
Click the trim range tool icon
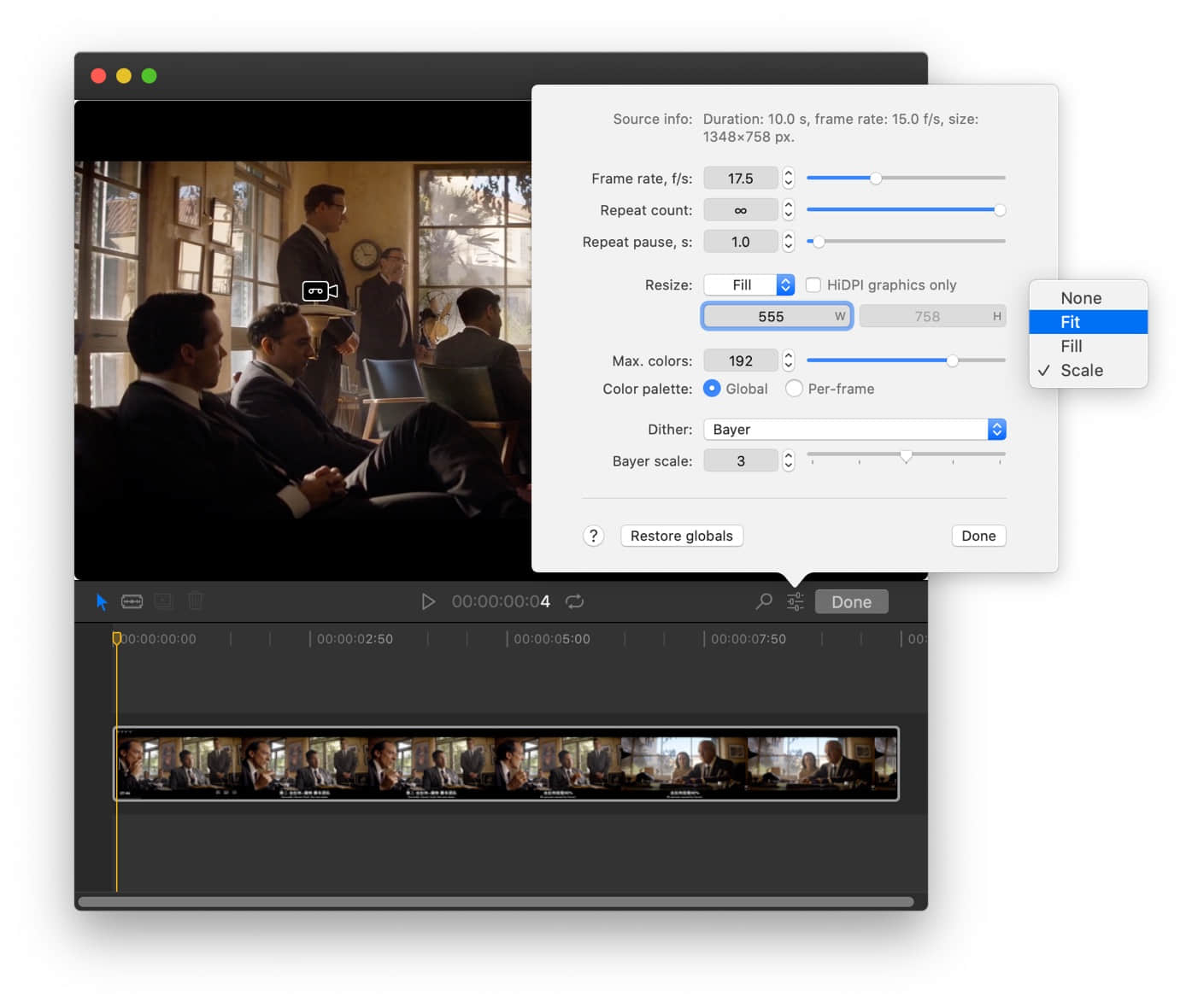click(132, 601)
